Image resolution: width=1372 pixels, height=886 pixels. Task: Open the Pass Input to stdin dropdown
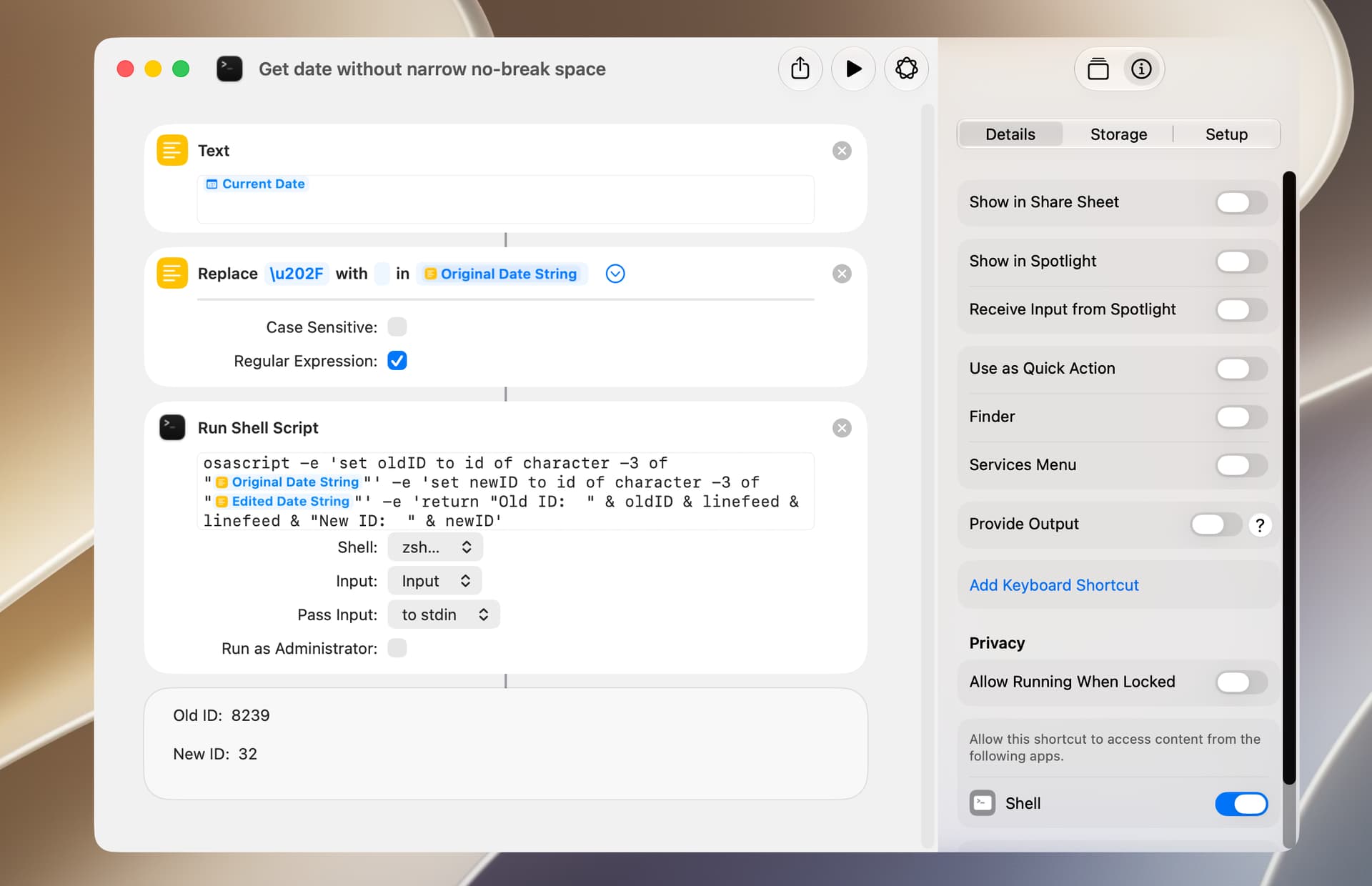(444, 614)
